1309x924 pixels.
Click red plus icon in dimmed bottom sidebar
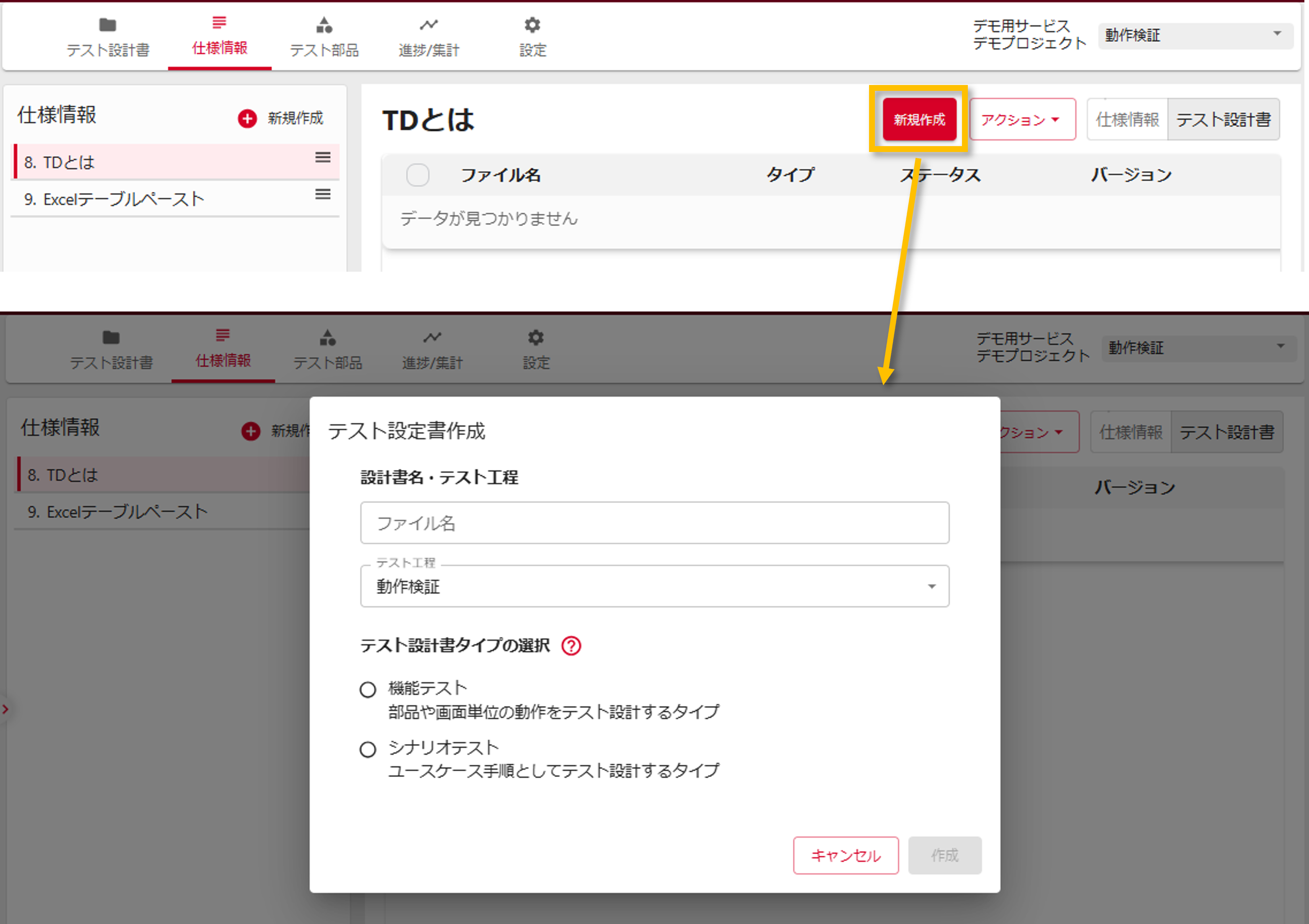click(x=250, y=431)
